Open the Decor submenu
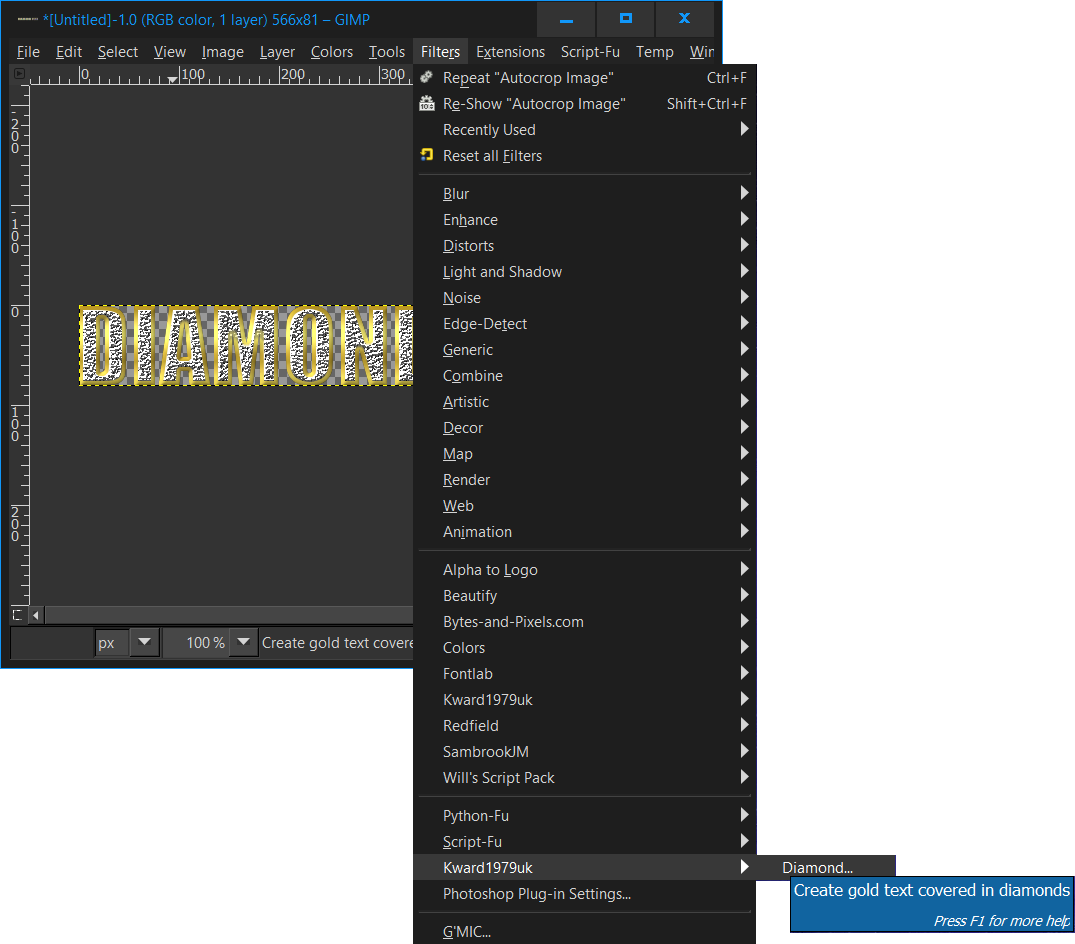The height and width of the screenshot is (944, 1075). (584, 428)
